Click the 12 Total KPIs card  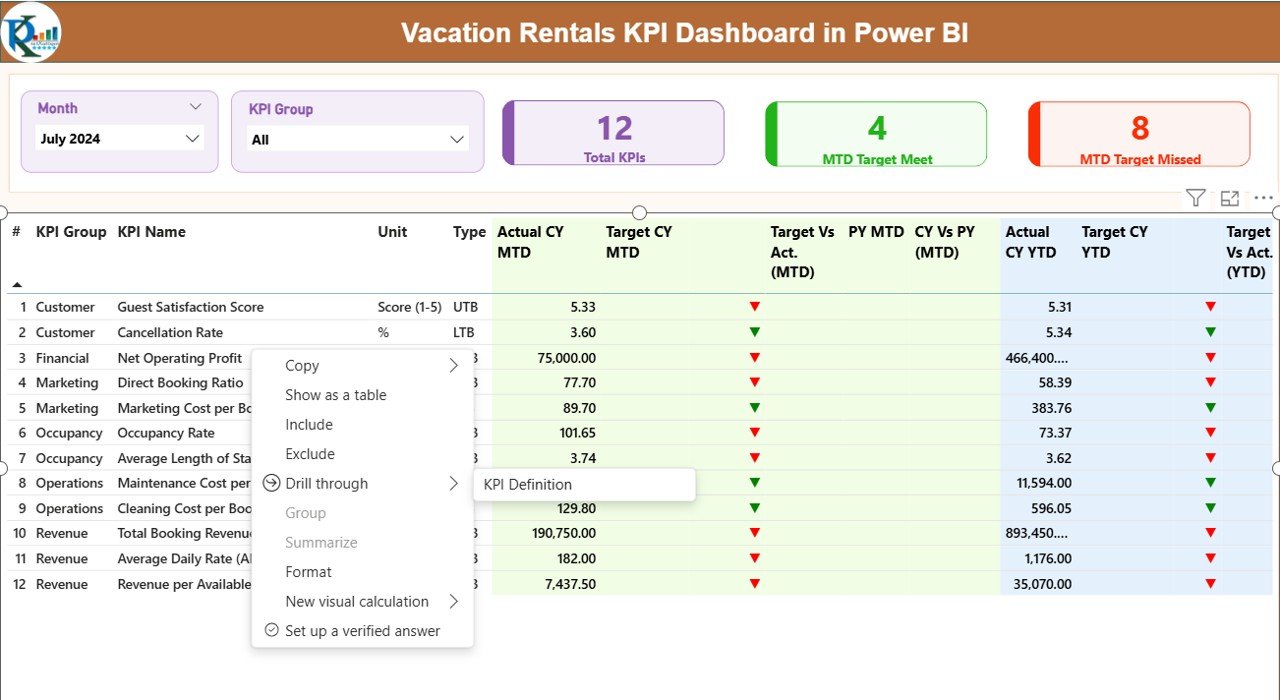613,132
